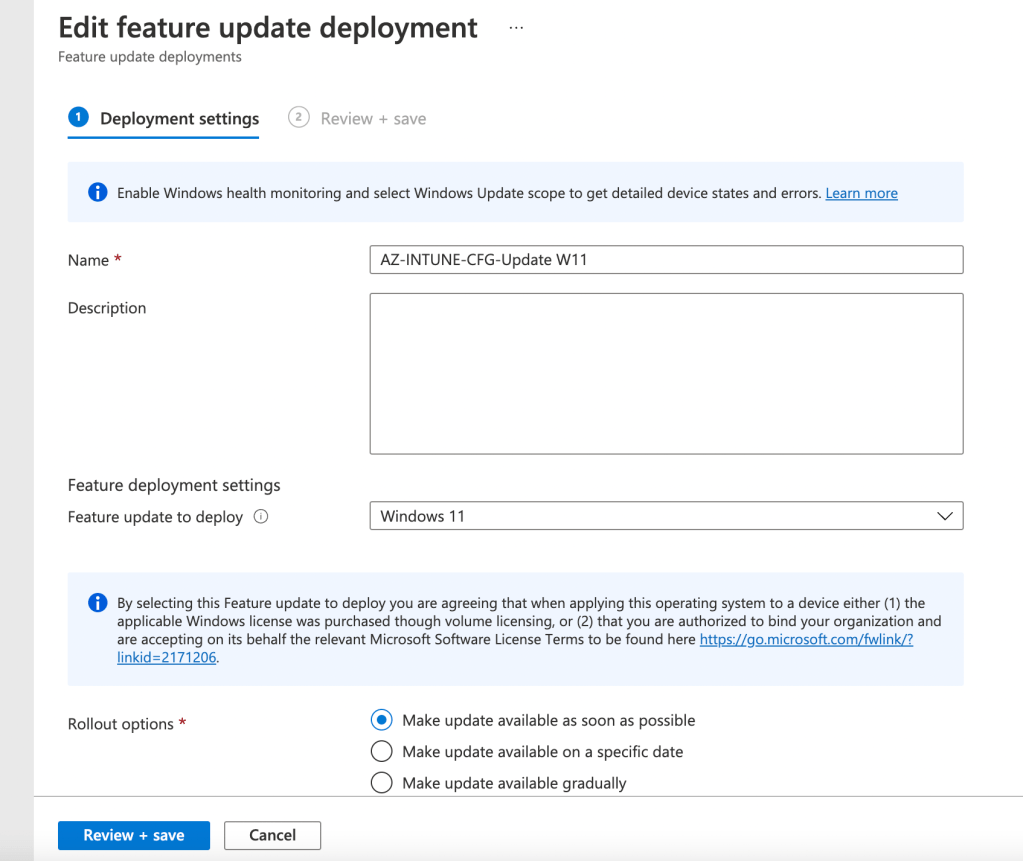Click the step 1 number circle
This screenshot has height=861, width=1023.
click(x=78, y=118)
